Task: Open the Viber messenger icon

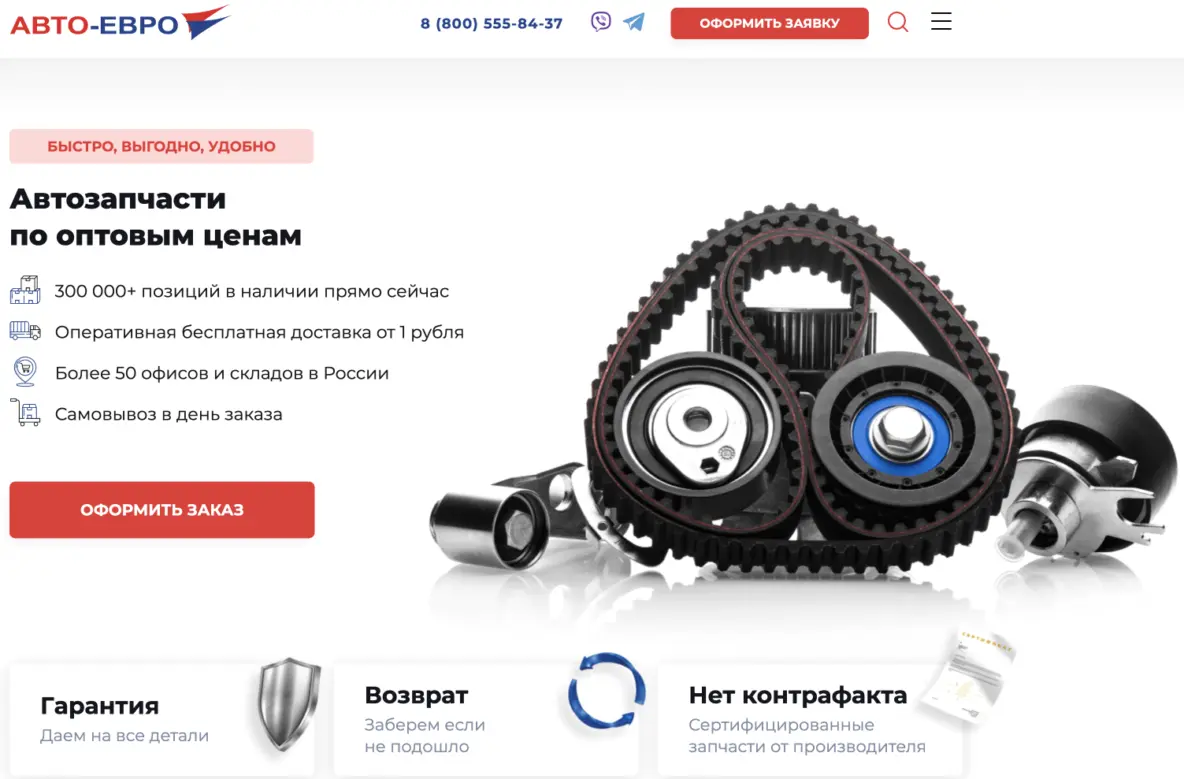Action: (x=601, y=21)
